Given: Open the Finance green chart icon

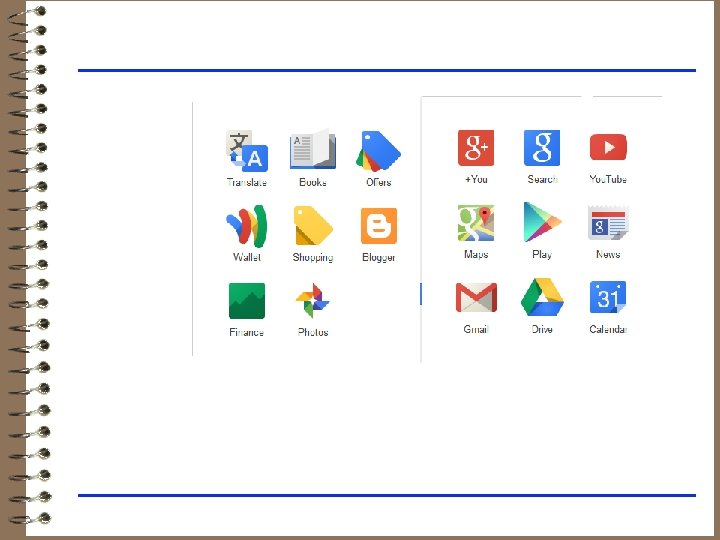Looking at the screenshot, I should coord(247,301).
